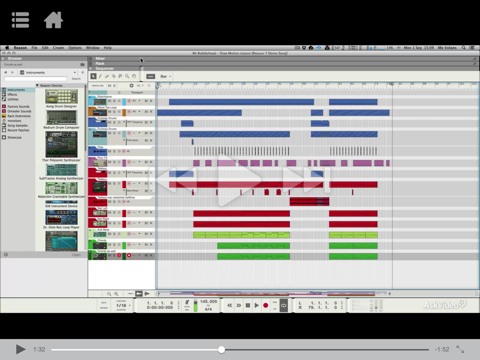Click the plus icon beside Instruments

(x=83, y=72)
